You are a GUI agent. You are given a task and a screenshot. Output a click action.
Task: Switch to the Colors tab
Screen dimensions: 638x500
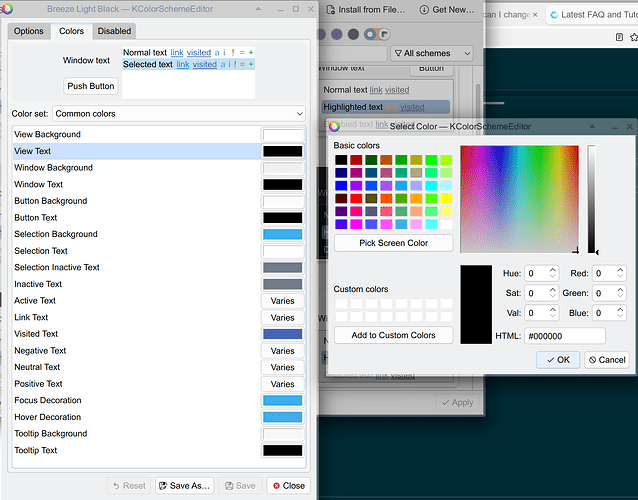71,31
